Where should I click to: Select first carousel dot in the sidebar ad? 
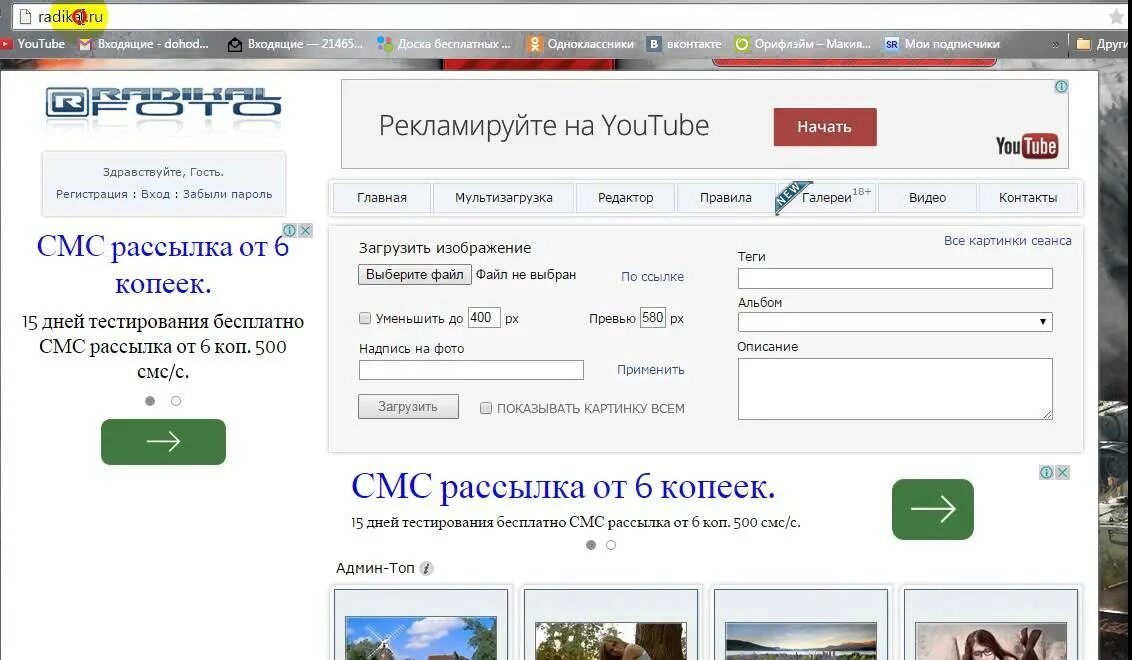tap(150, 401)
